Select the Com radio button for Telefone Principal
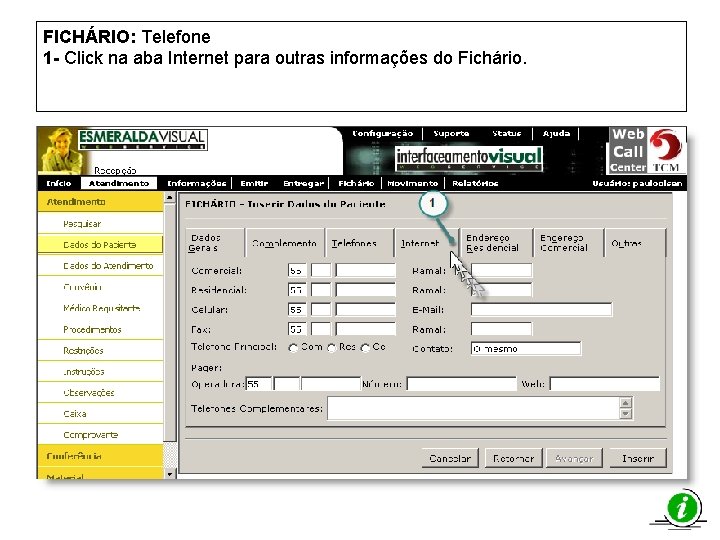This screenshot has width=720, height=540. [x=292, y=348]
